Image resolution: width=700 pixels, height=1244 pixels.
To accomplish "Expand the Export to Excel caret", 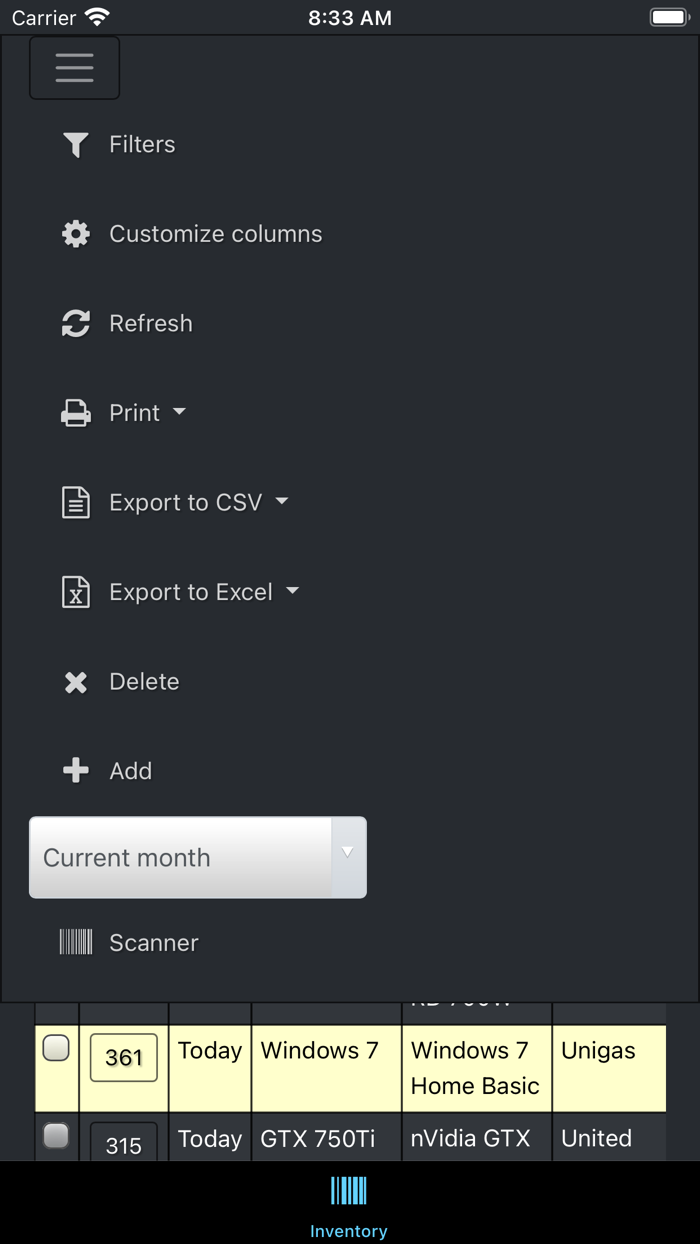I will pyautogui.click(x=292, y=591).
